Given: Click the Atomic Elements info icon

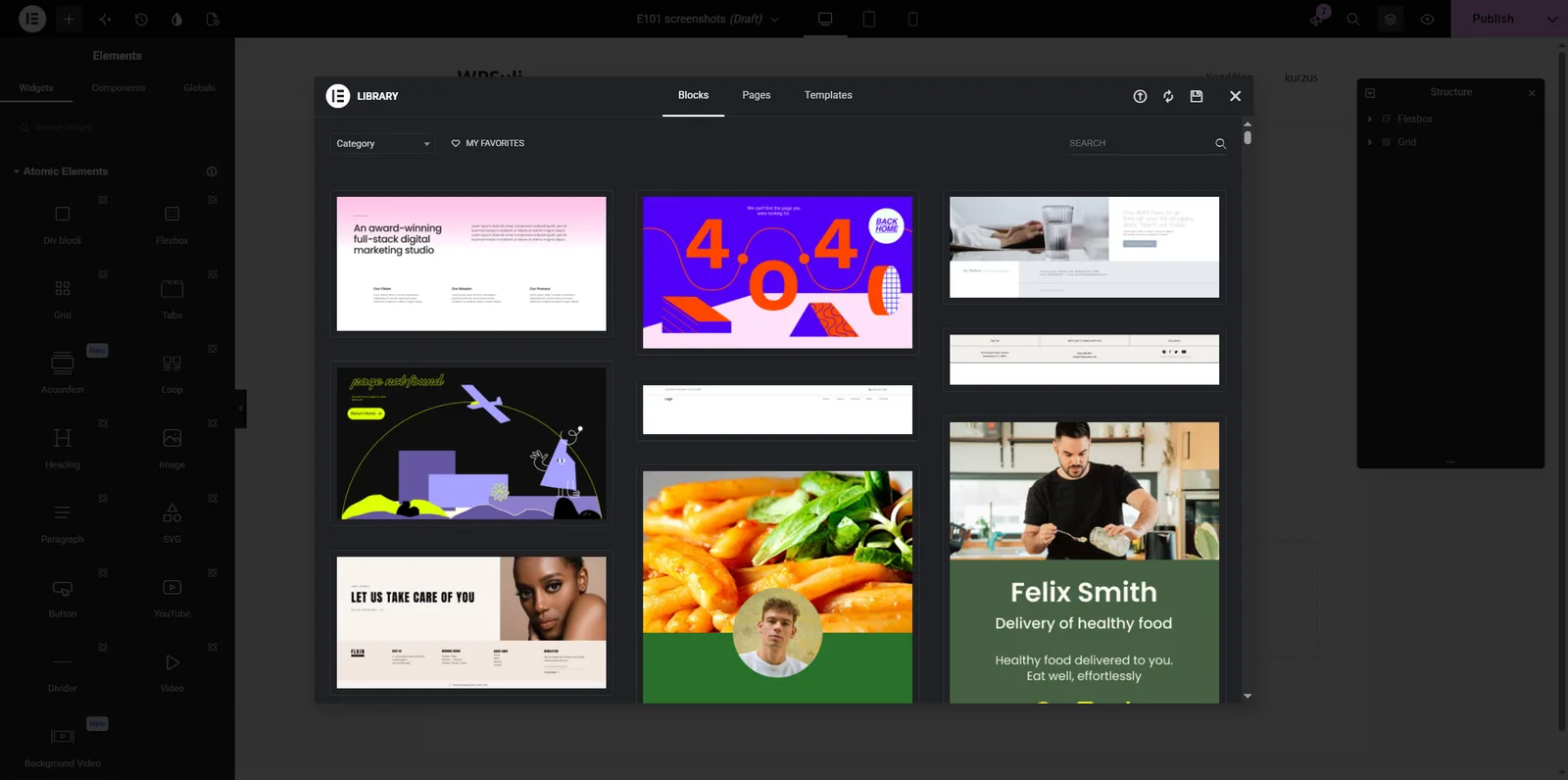Looking at the screenshot, I should [x=212, y=171].
